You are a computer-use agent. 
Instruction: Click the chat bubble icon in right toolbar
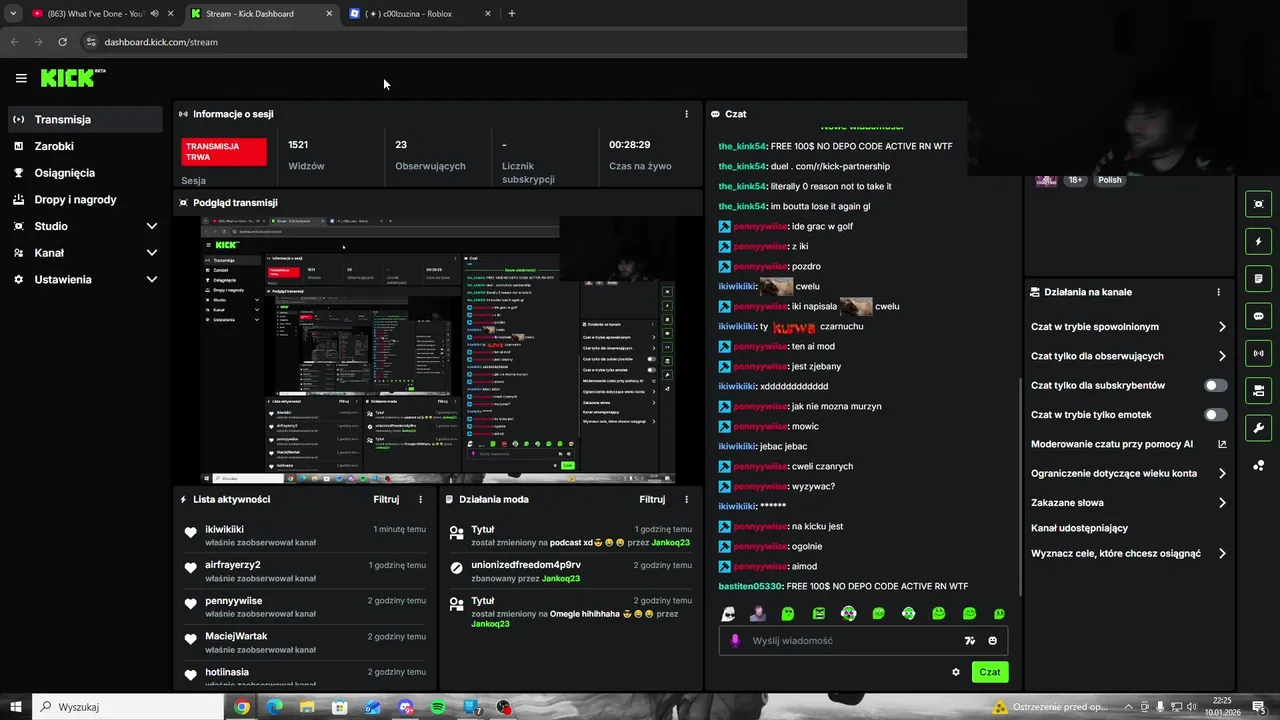[x=1258, y=316]
